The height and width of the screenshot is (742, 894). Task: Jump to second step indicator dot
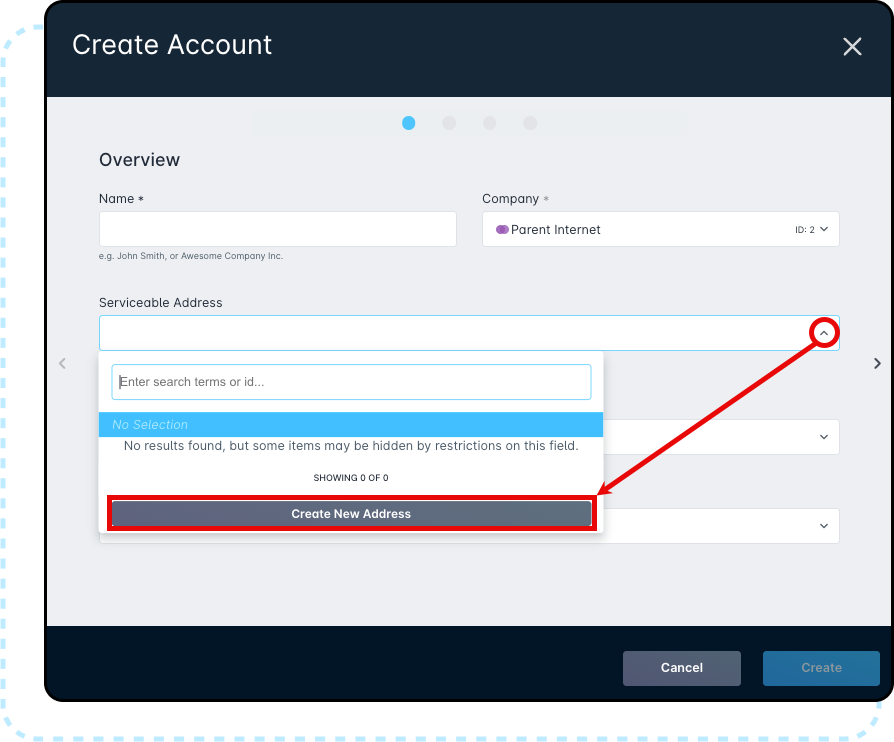[x=449, y=123]
